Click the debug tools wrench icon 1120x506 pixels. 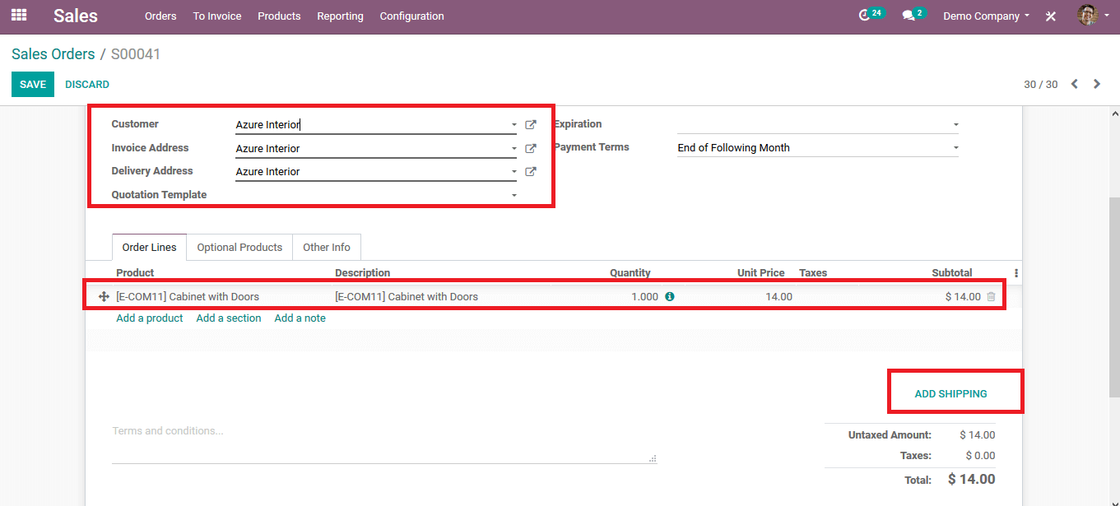1050,16
